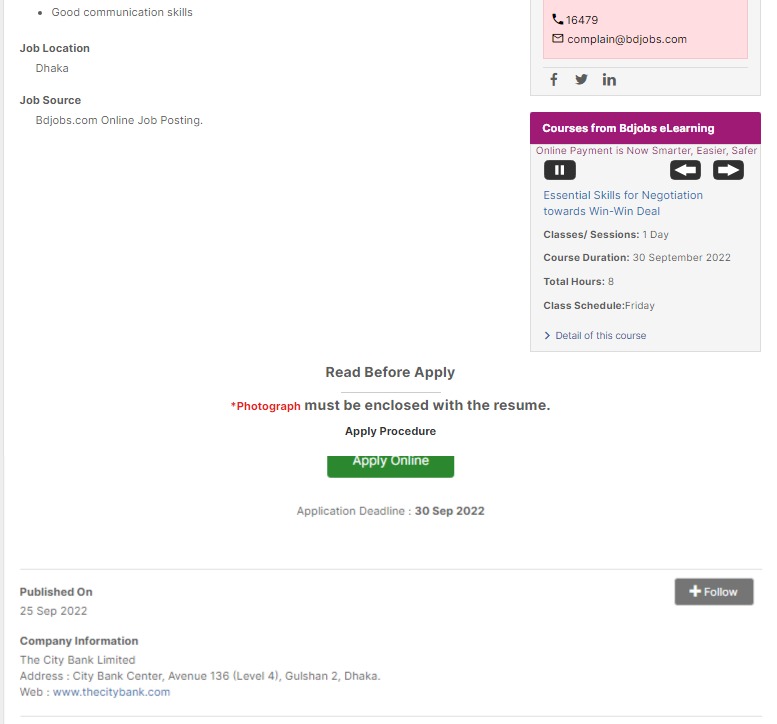Select the City Bank Center address line
Image resolution: width=777 pixels, height=724 pixels.
(200, 676)
